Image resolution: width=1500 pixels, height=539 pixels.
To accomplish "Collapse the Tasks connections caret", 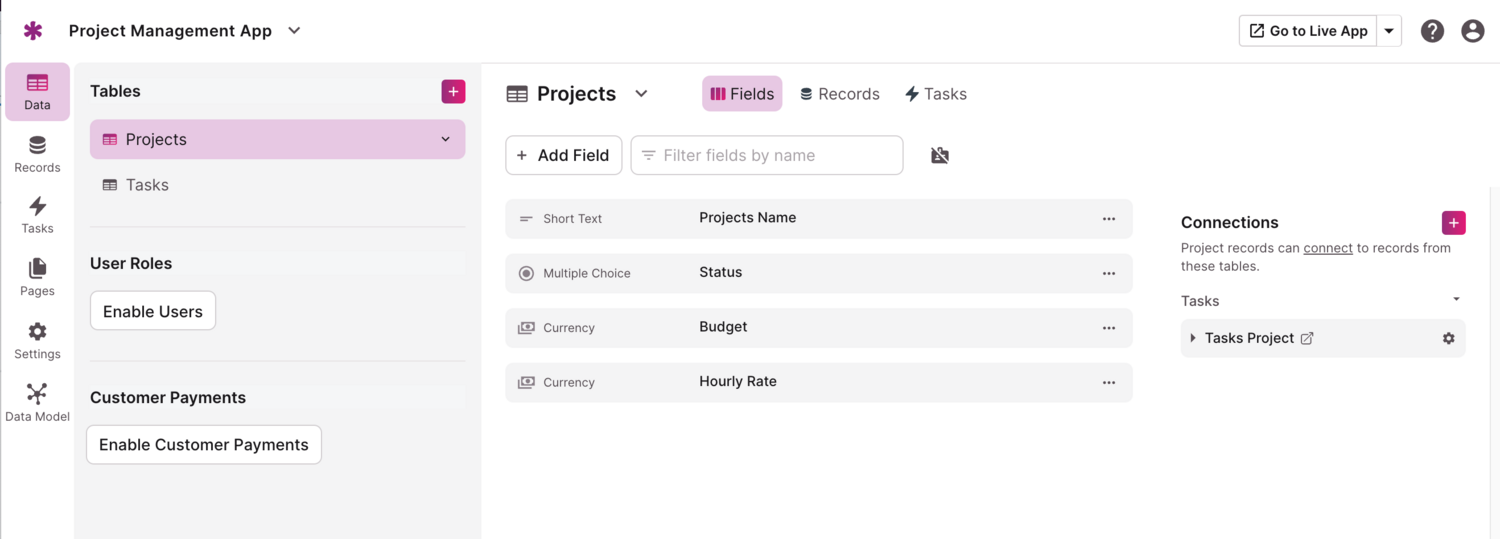I will point(1456,300).
